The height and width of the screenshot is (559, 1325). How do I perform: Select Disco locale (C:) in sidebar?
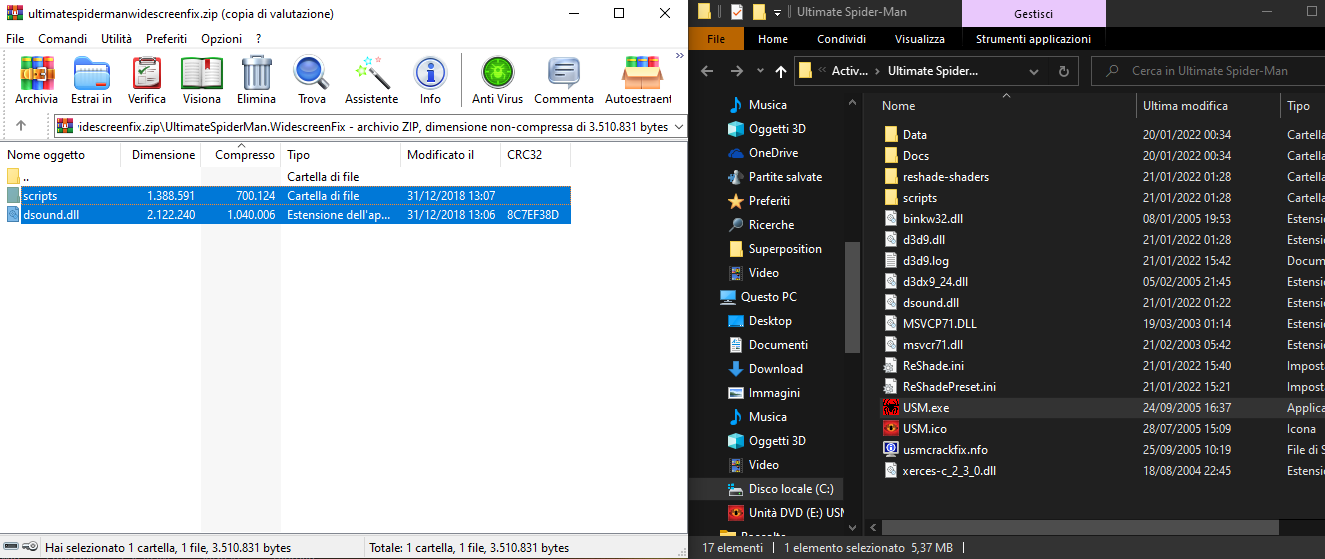pos(791,489)
